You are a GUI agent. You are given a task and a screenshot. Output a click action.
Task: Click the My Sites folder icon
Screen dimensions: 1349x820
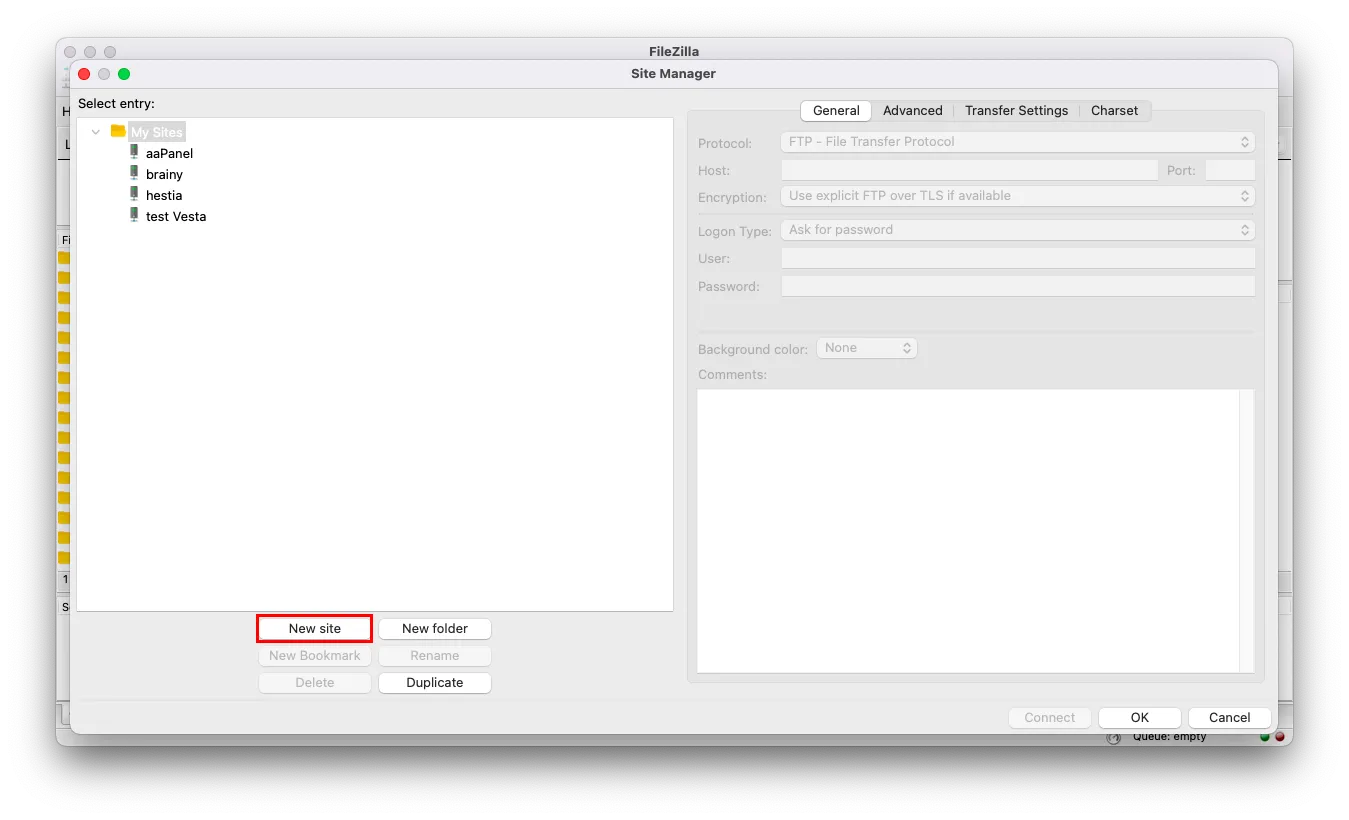tap(118, 131)
